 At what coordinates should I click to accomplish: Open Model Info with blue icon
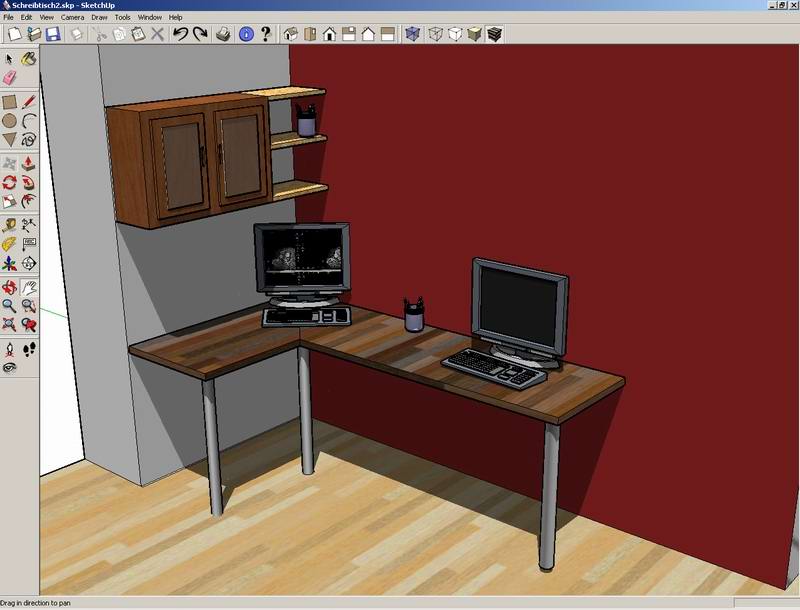click(x=246, y=35)
